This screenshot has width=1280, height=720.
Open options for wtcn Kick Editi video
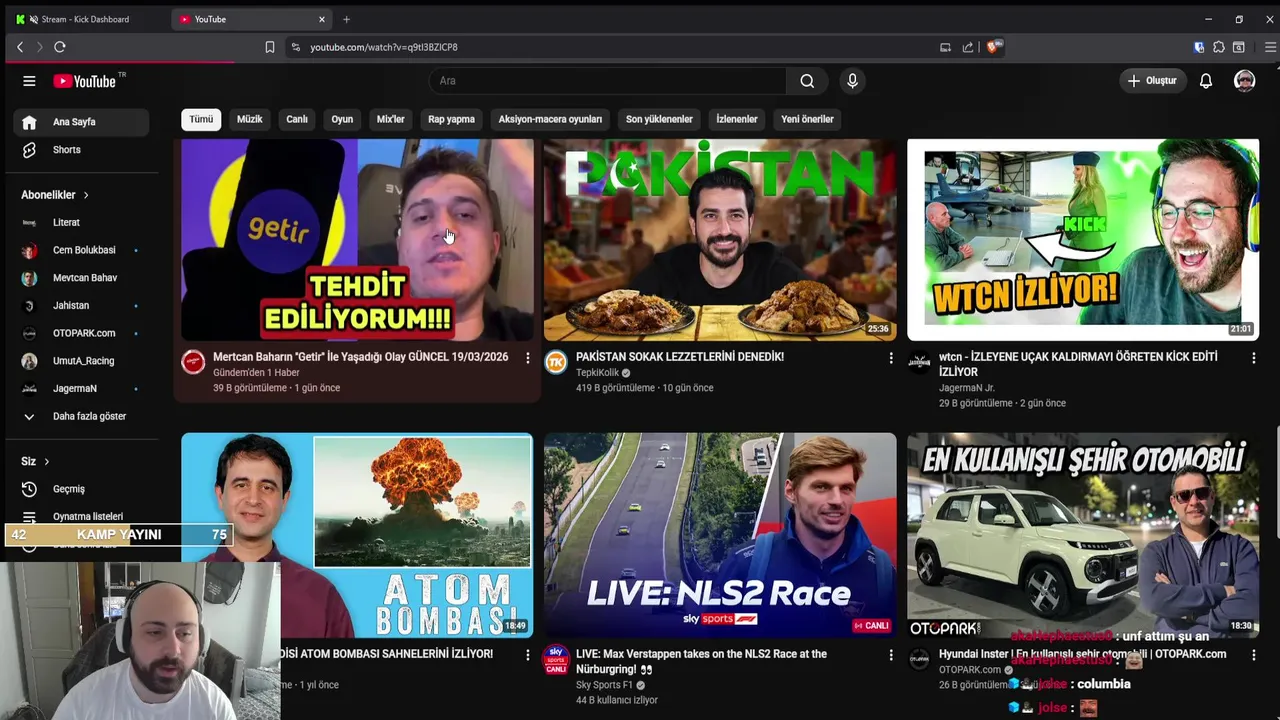click(x=1253, y=358)
